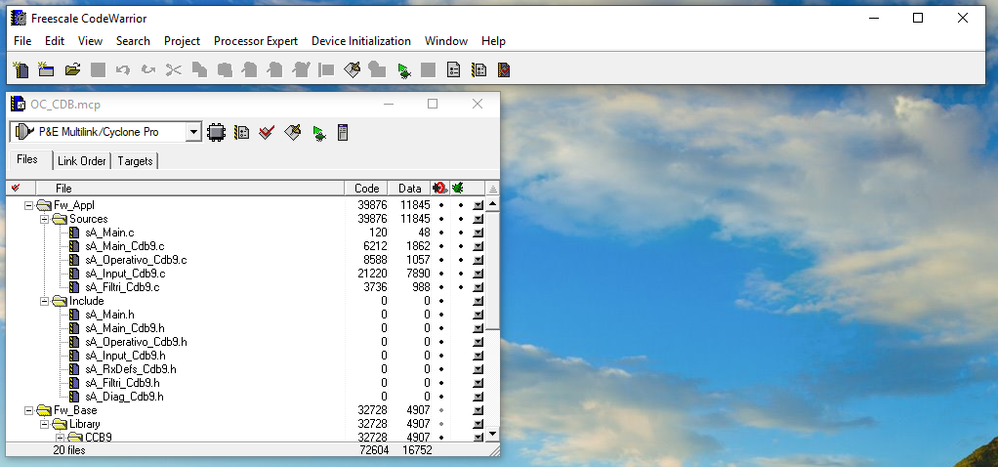Collapse the Fw_Appl group
Viewport: 998px width, 467px height.
28,205
